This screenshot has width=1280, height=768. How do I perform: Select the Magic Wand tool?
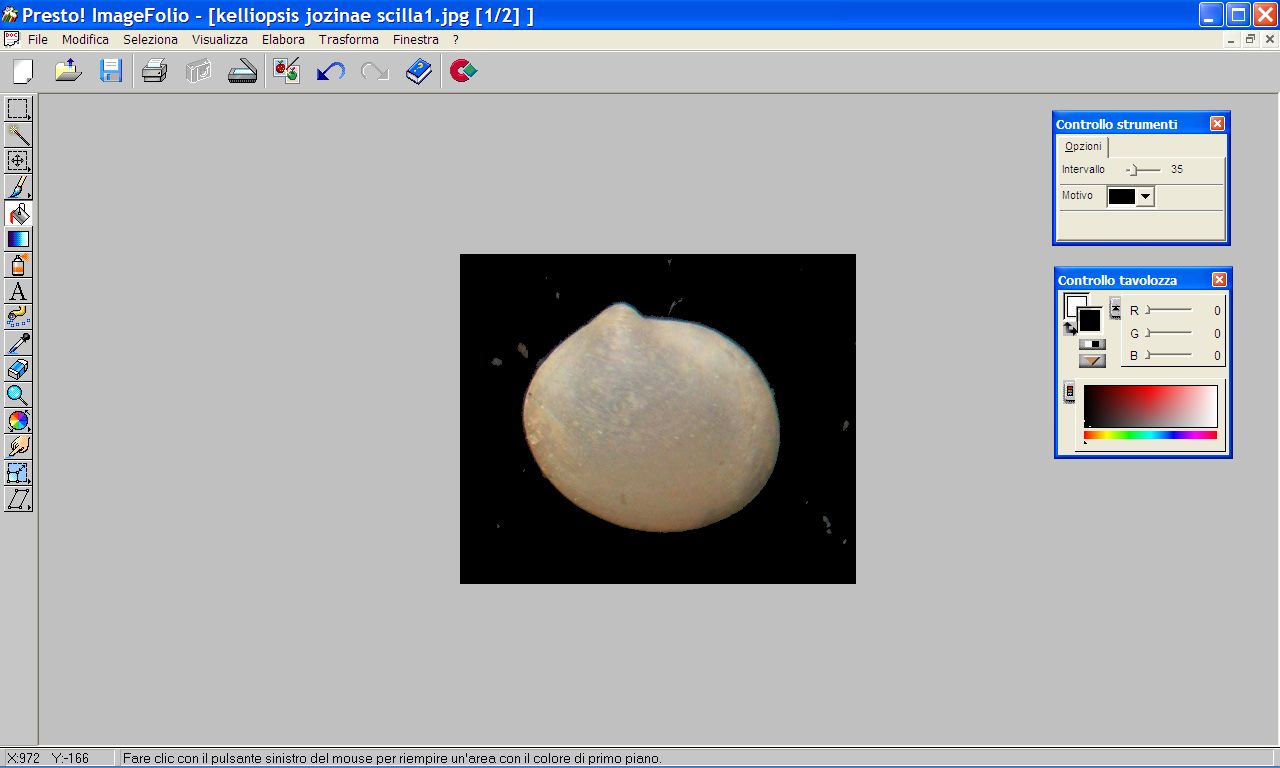click(x=18, y=135)
